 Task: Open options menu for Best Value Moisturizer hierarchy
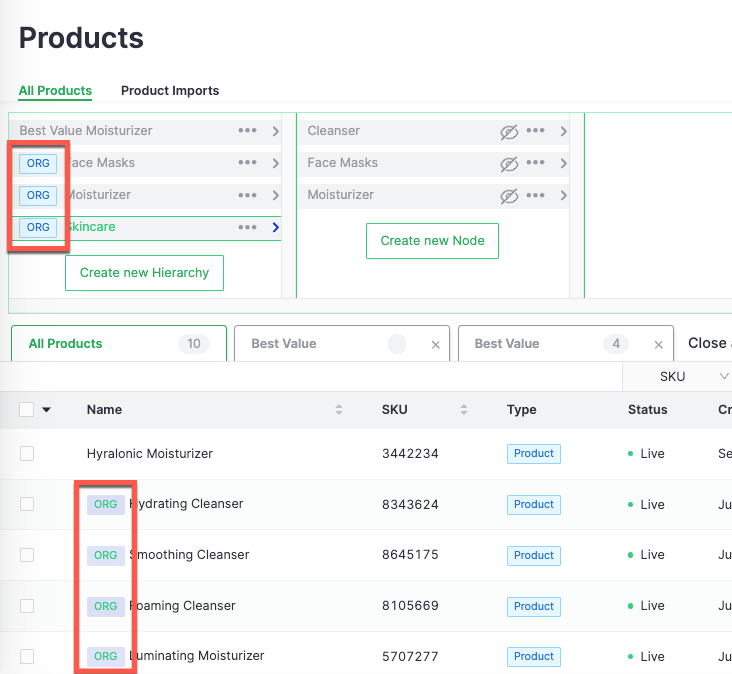pos(247,131)
